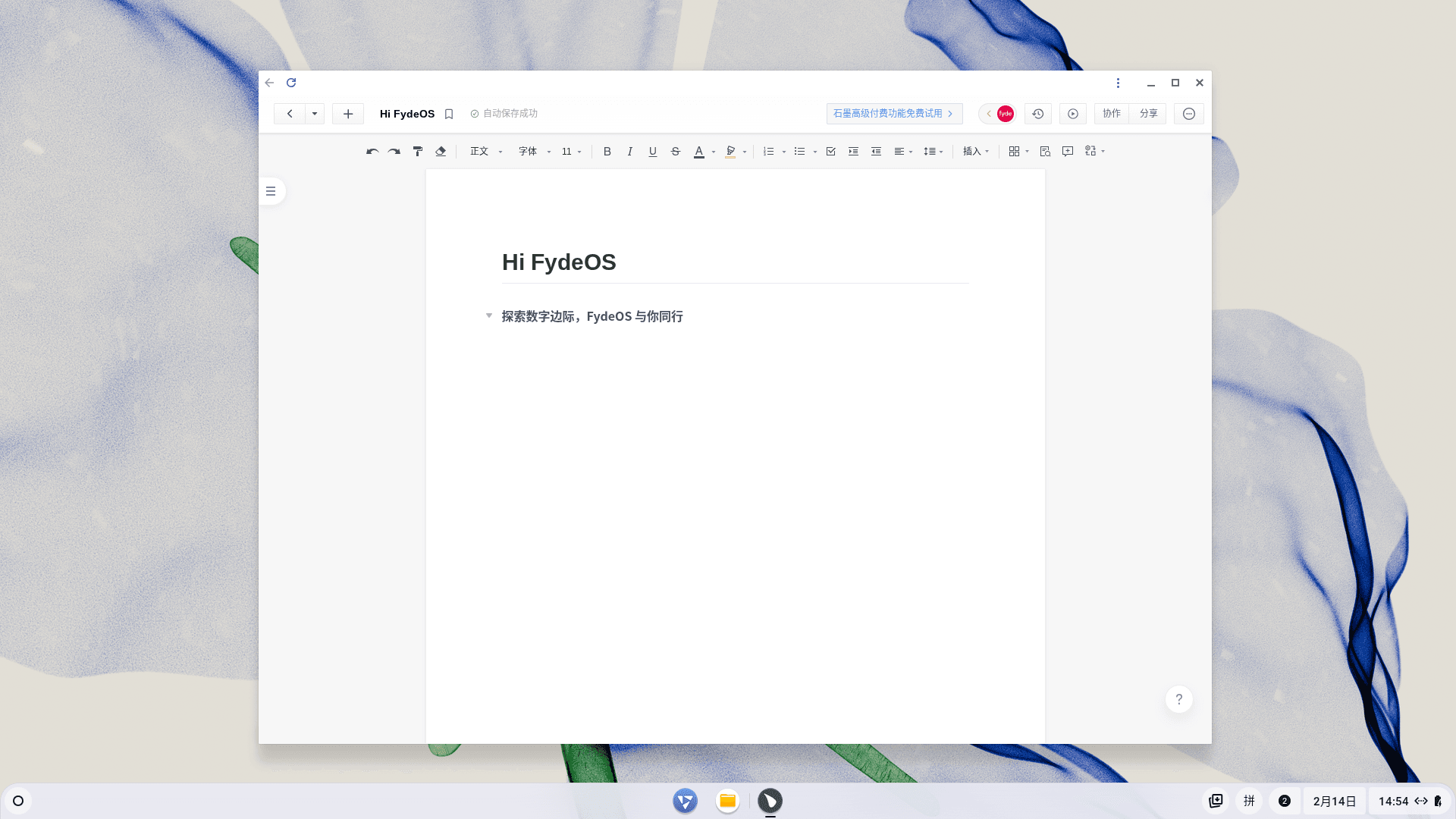Click the undo arrow icon
The image size is (1456, 819).
(372, 152)
